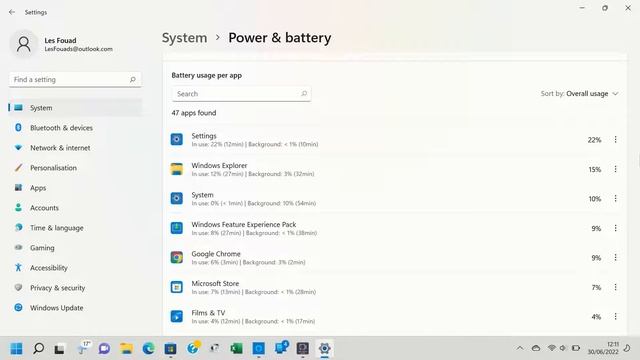Click the battery usage Search field

click(x=241, y=93)
